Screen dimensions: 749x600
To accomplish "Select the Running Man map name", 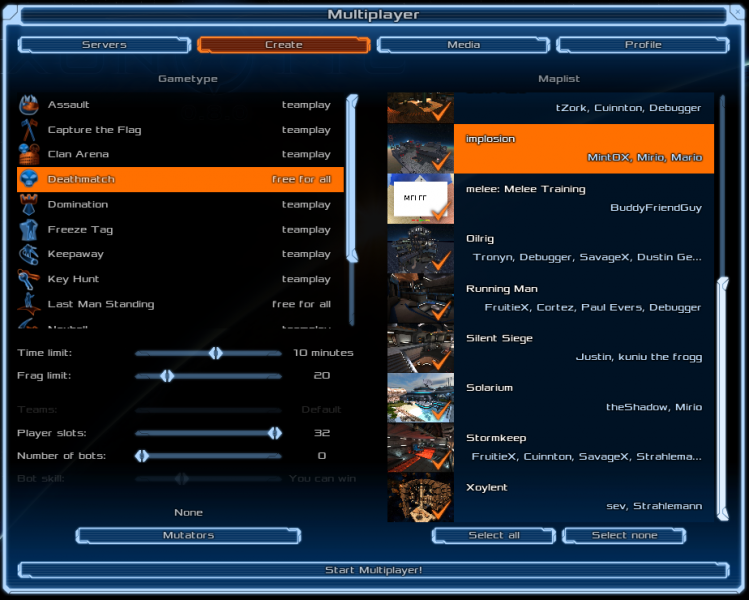I will click(502, 289).
